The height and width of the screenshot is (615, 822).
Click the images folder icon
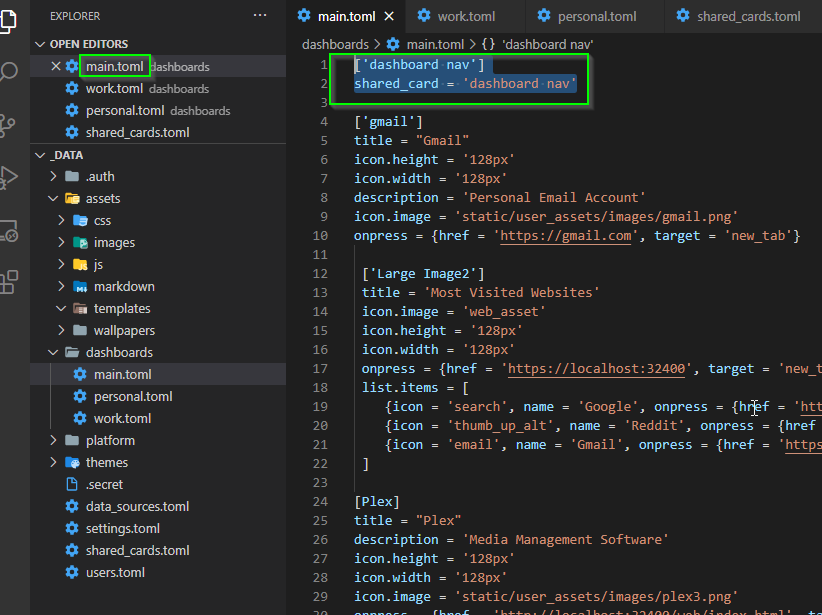(x=80, y=242)
